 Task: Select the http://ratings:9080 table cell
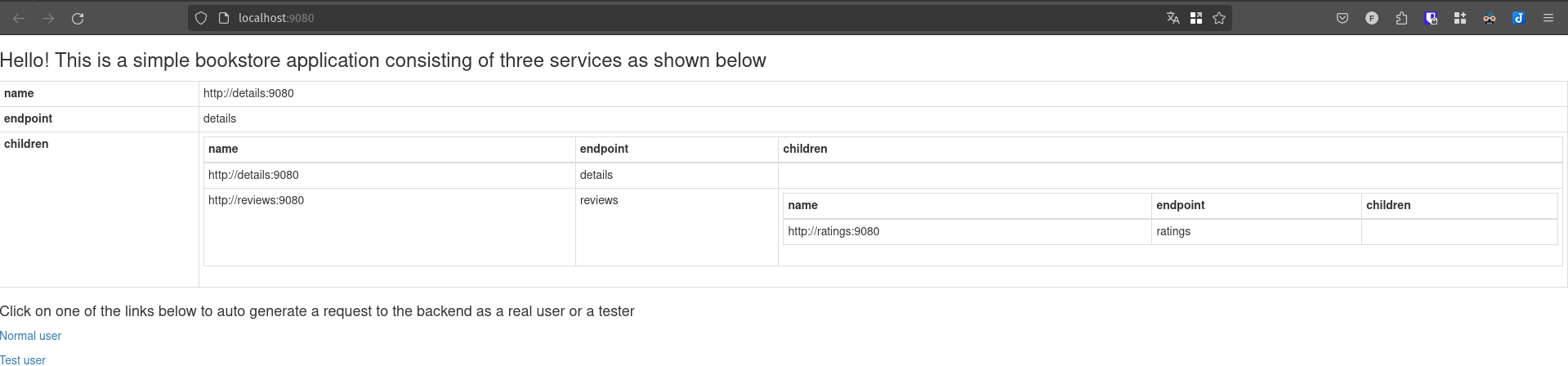tap(967, 231)
